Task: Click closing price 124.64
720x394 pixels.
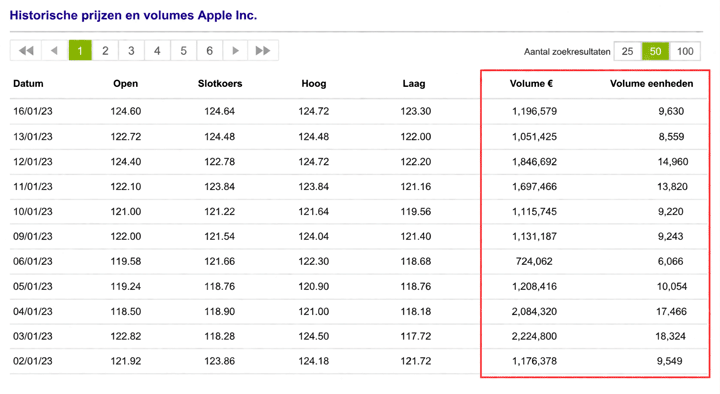Action: (x=219, y=111)
